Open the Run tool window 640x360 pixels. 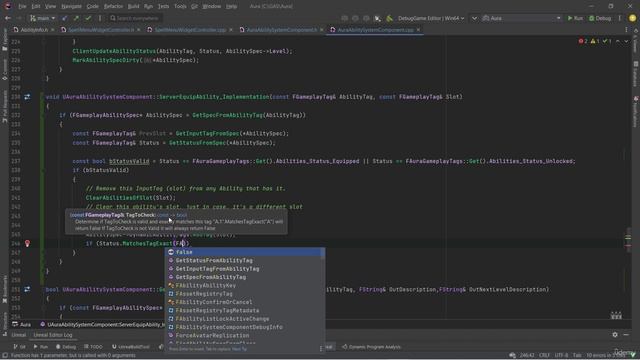coord(41,347)
